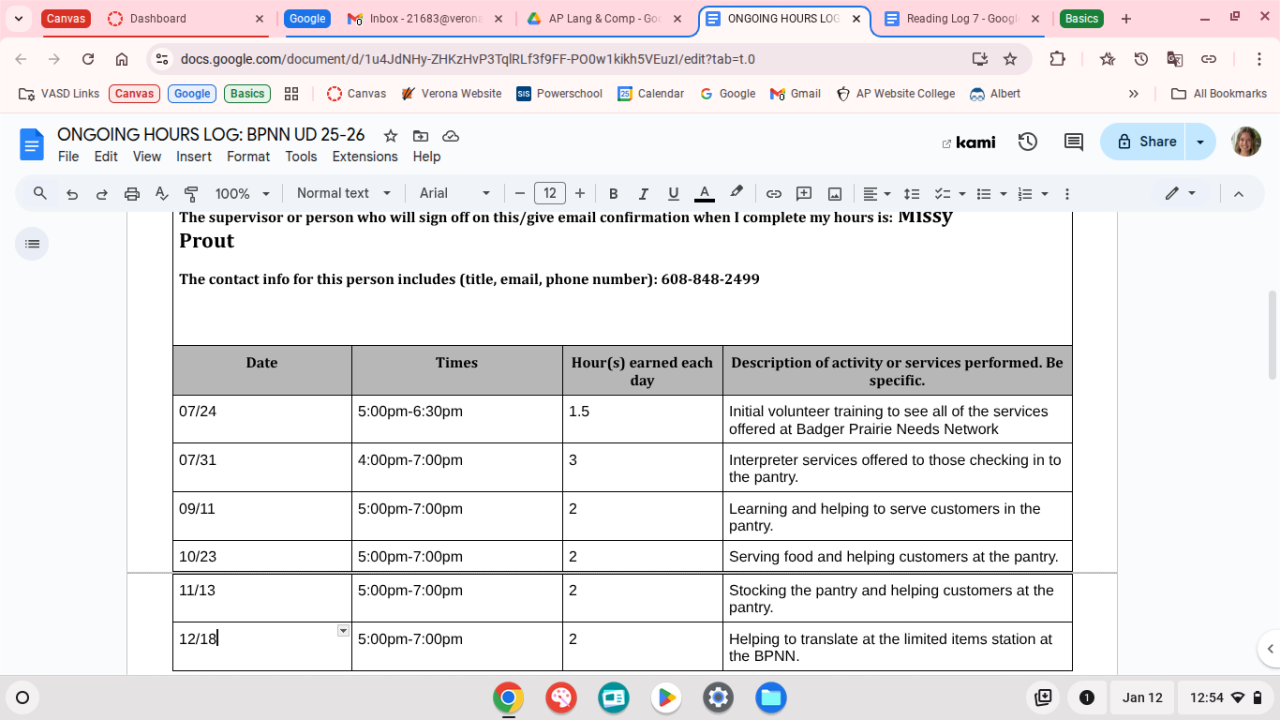Click the insert image icon
The height and width of the screenshot is (720, 1280).
tap(834, 194)
